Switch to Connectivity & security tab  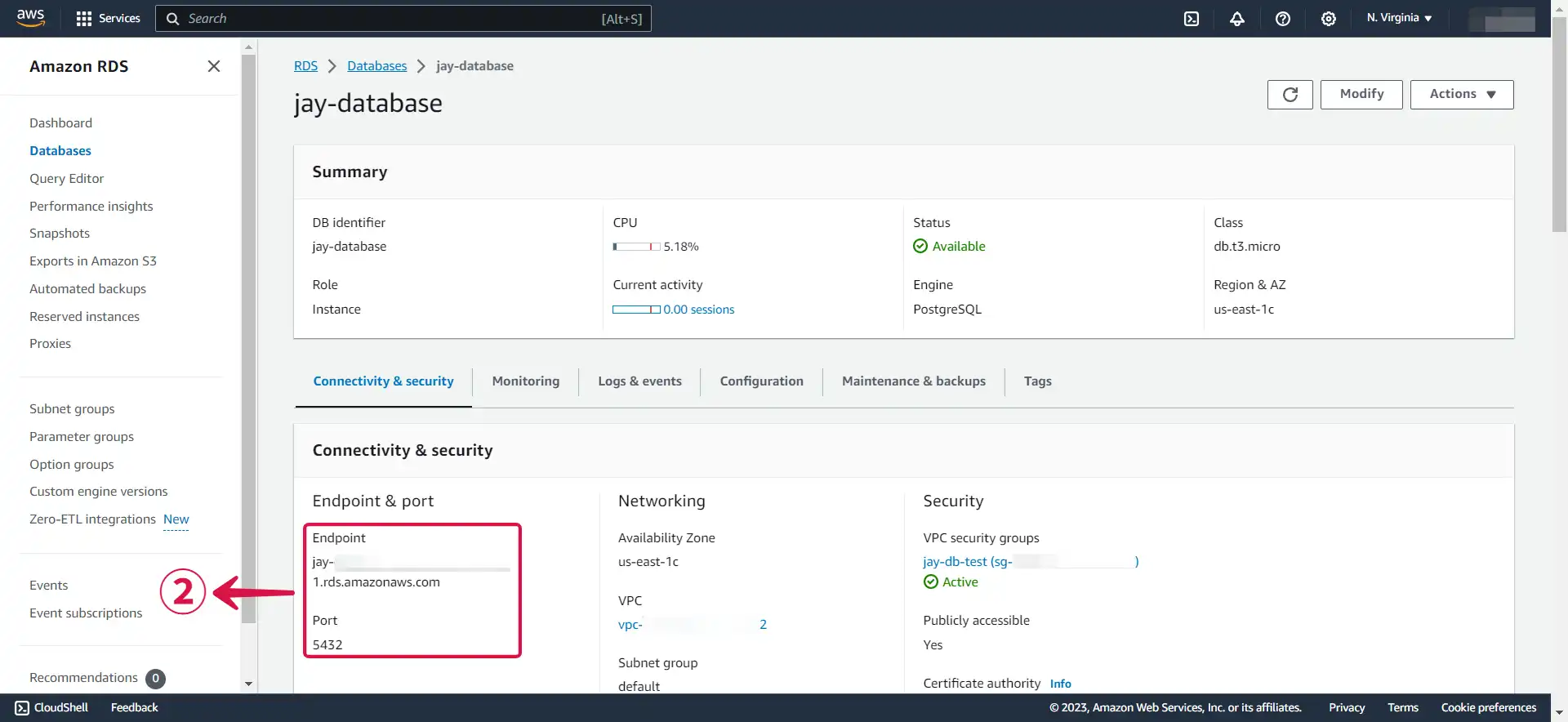pos(383,381)
